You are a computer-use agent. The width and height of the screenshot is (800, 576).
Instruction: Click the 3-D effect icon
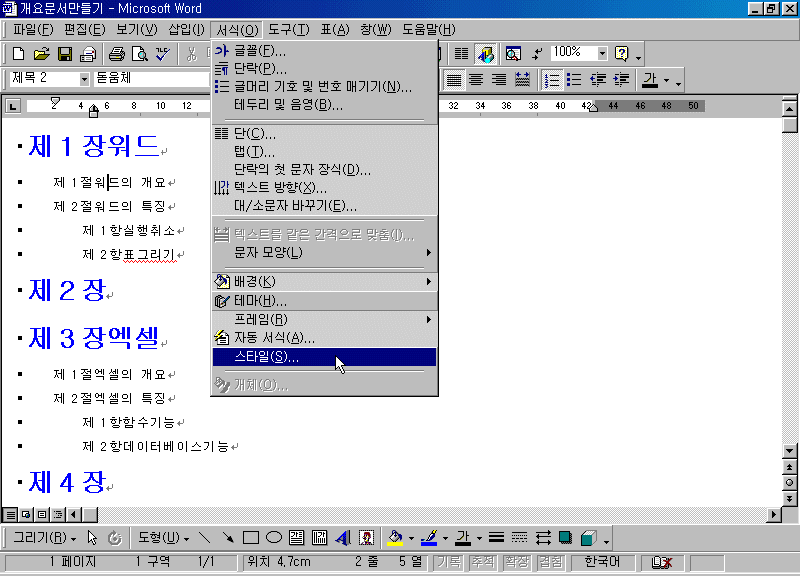[x=589, y=538]
